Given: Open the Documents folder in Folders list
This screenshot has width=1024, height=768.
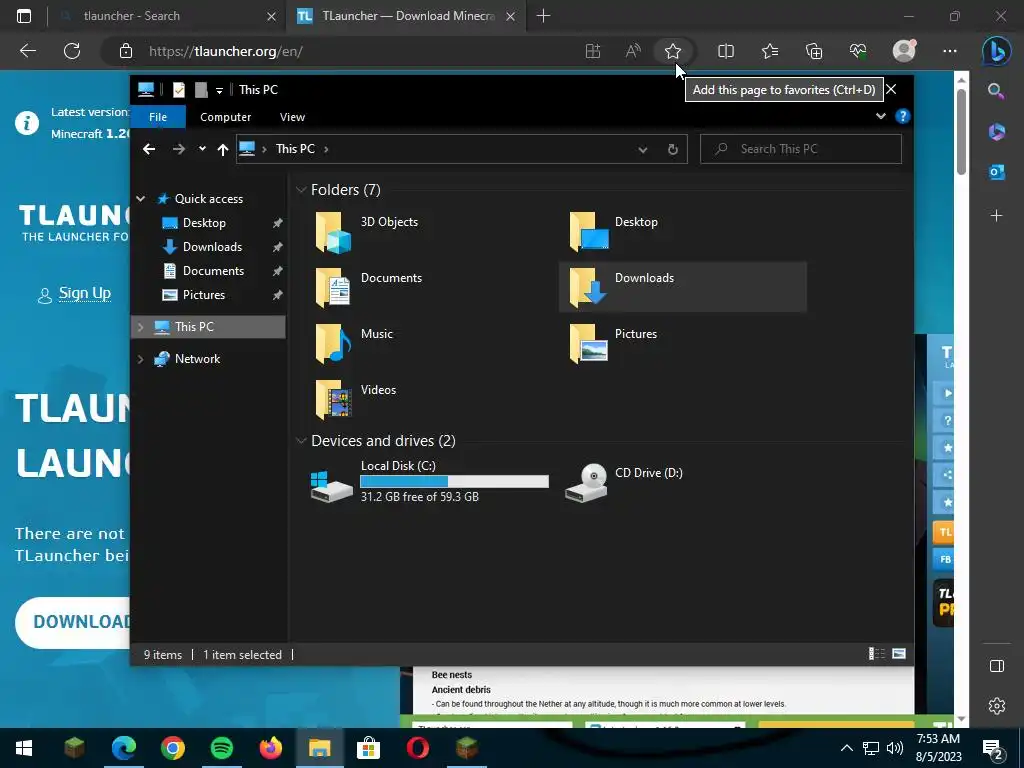Looking at the screenshot, I should 368,287.
